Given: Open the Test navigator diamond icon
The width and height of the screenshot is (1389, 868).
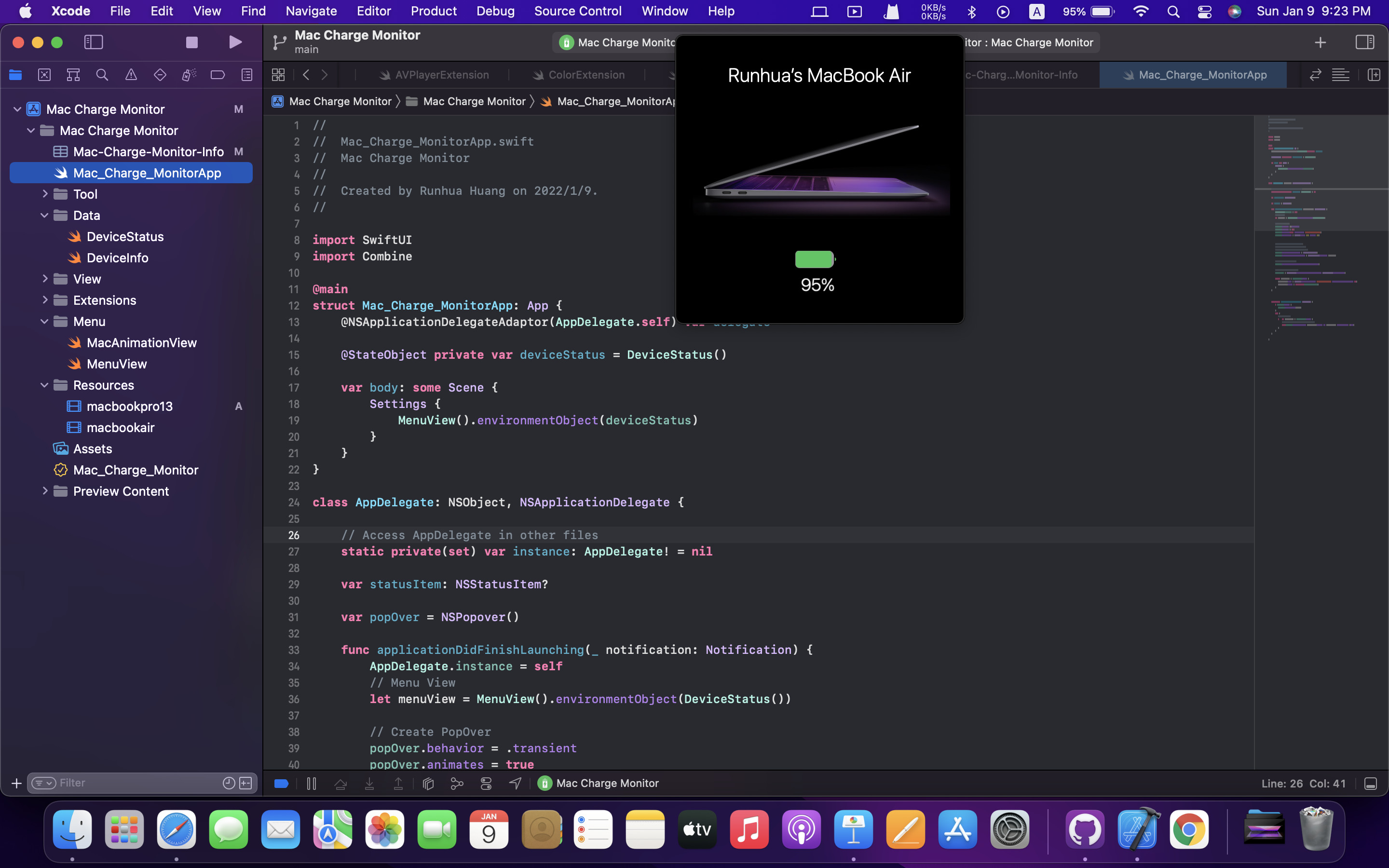Looking at the screenshot, I should (160, 75).
